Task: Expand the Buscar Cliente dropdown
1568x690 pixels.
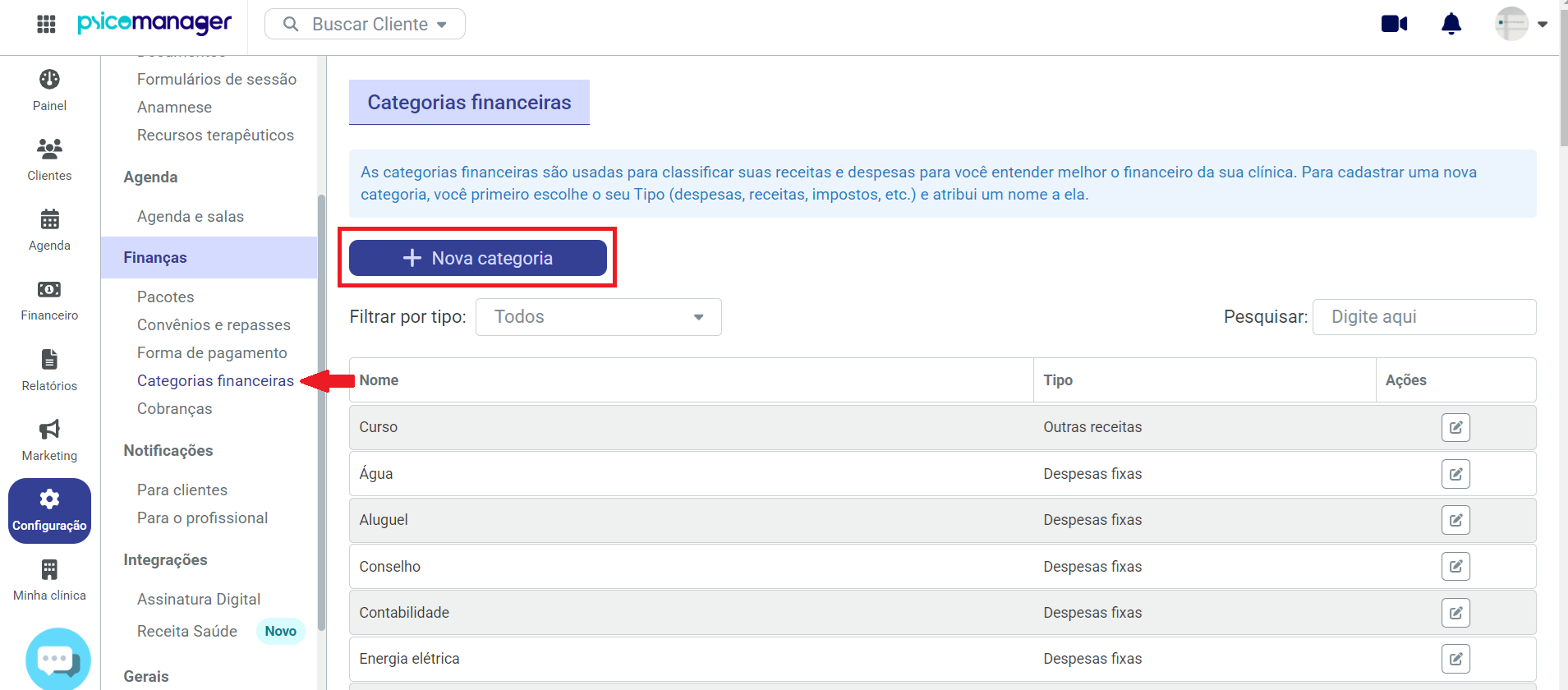Action: 365,24
